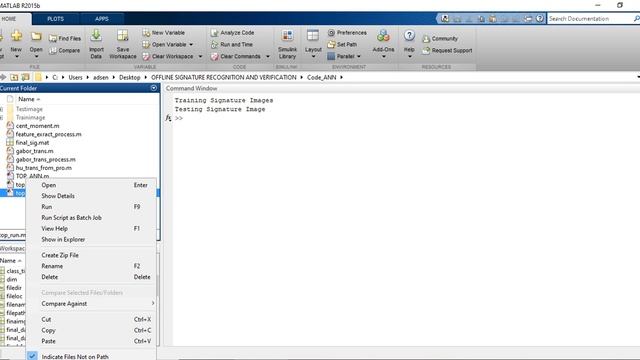This screenshot has height=360, width=640.
Task: Click the Save Workspace icon
Action: click(122, 36)
